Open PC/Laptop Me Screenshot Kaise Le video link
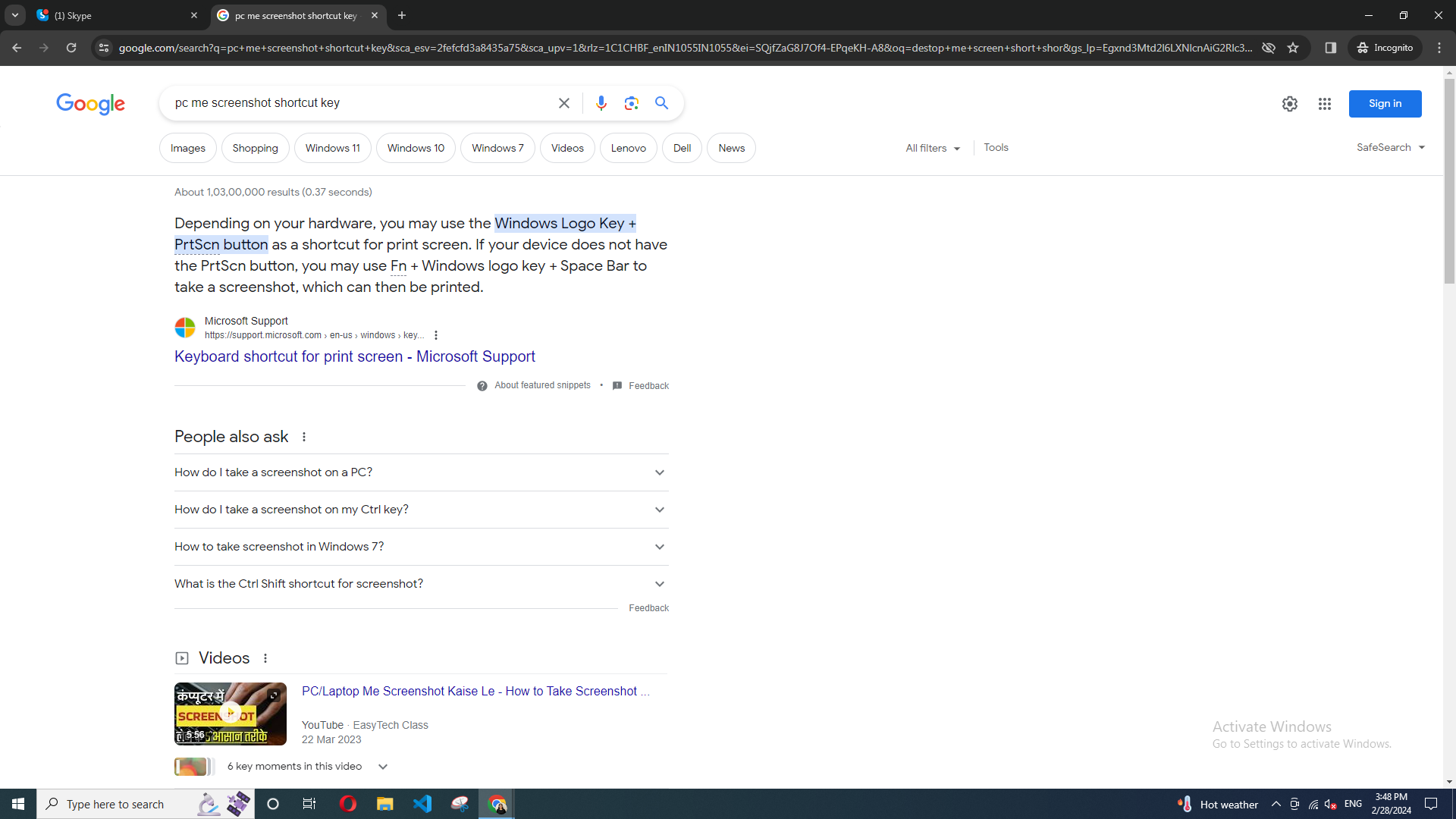This screenshot has width=1456, height=819. (x=475, y=692)
